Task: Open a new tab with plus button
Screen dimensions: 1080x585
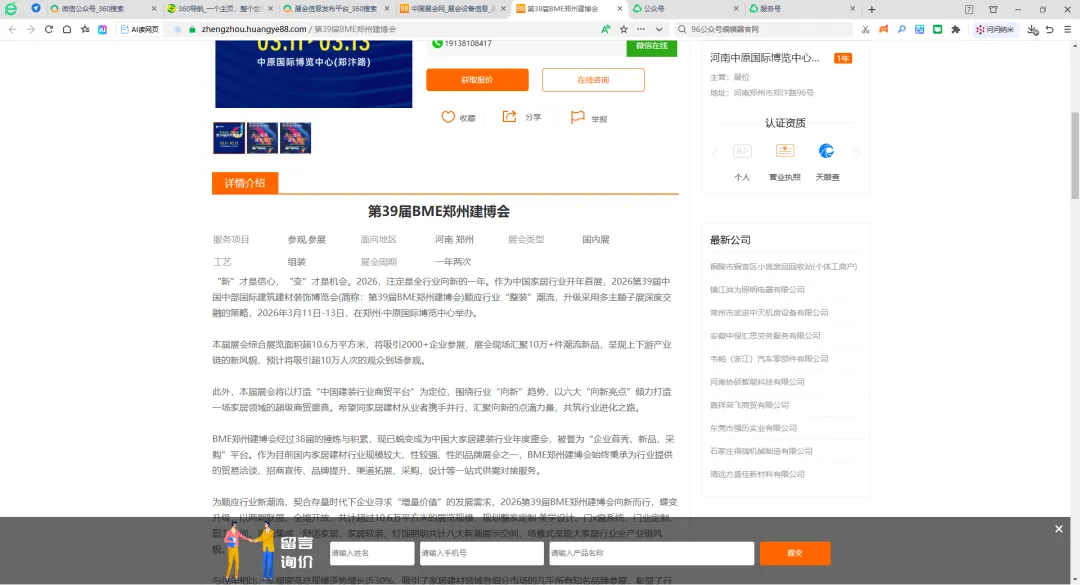Action: click(x=872, y=9)
